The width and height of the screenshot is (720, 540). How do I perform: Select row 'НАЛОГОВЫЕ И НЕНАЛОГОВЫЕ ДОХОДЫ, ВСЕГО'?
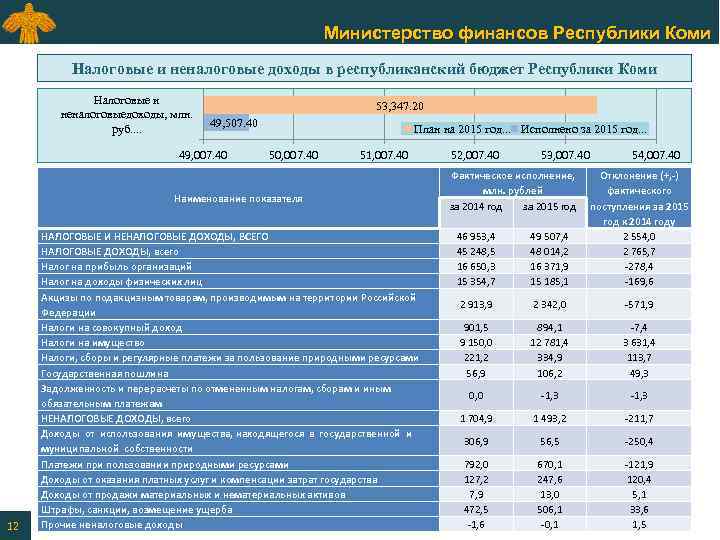point(365,236)
